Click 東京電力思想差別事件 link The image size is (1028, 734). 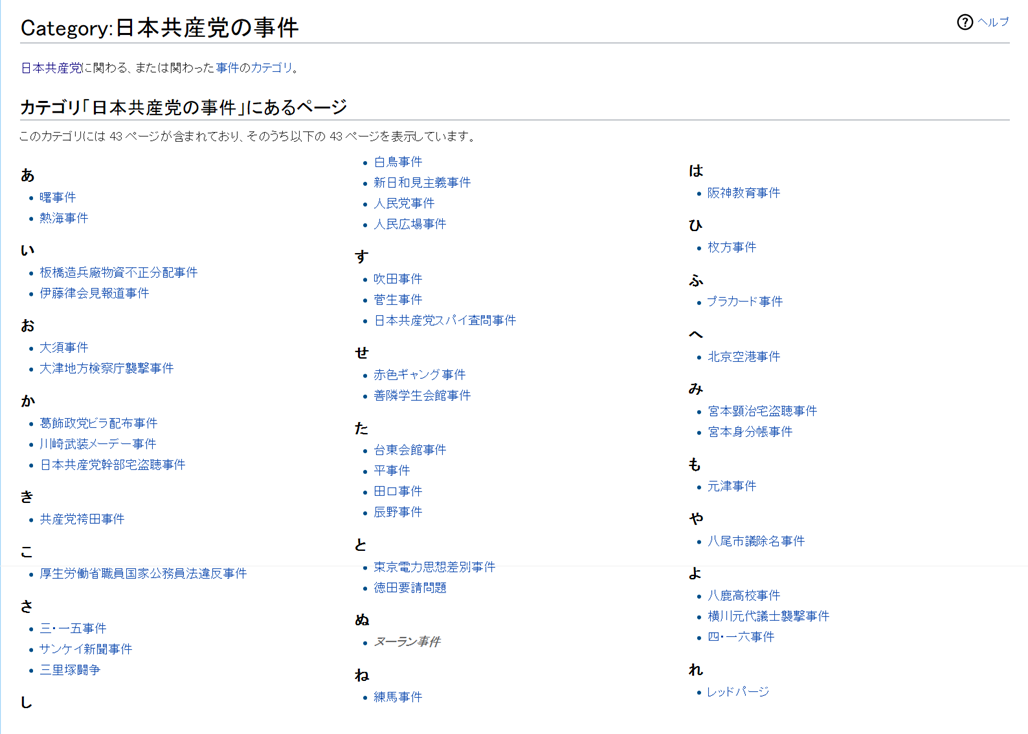click(x=434, y=567)
